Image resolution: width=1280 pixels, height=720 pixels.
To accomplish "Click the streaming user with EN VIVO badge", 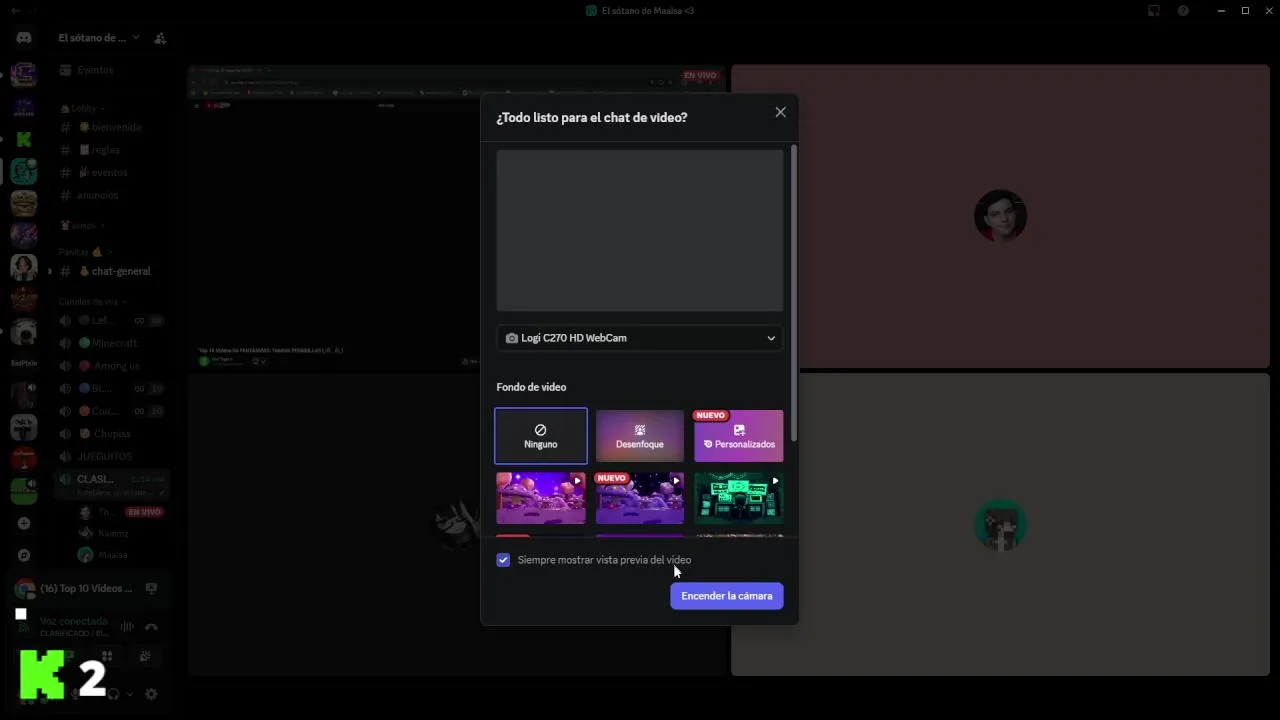I will tap(120, 512).
